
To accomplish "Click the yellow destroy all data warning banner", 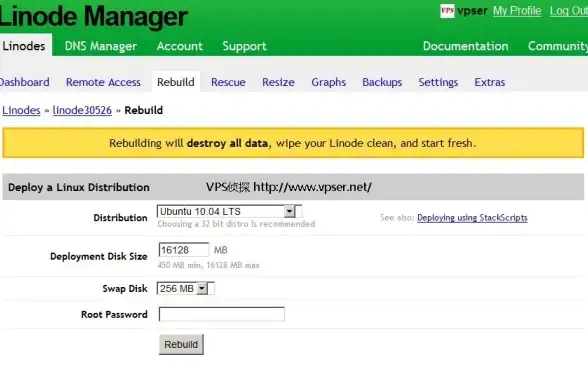I will [293, 143].
